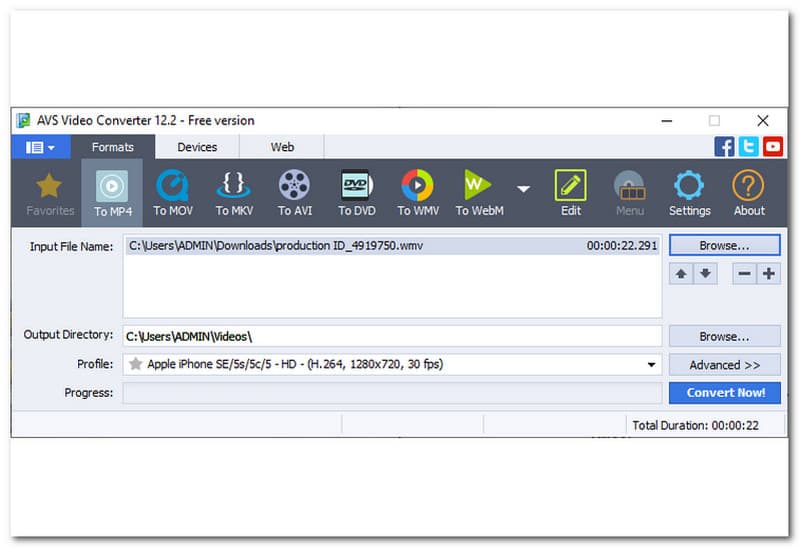Browse for the output directory
The height and width of the screenshot is (548, 800).
point(724,337)
